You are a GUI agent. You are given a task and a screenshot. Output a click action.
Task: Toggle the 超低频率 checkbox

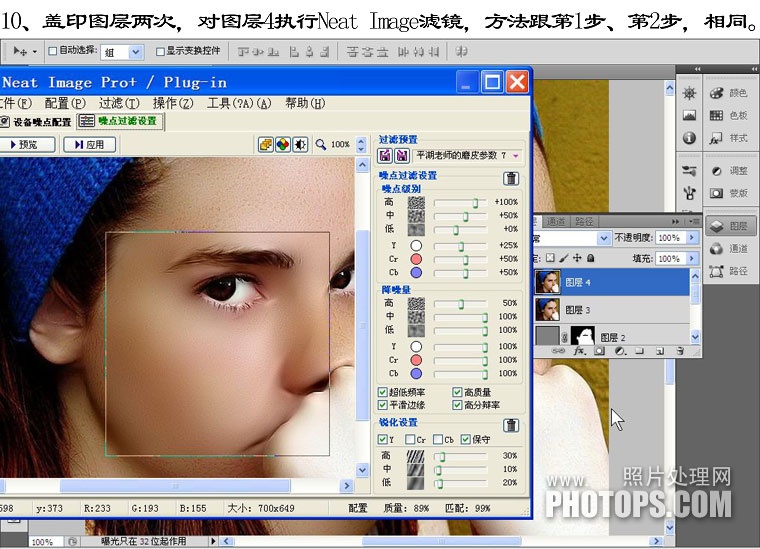click(382, 392)
